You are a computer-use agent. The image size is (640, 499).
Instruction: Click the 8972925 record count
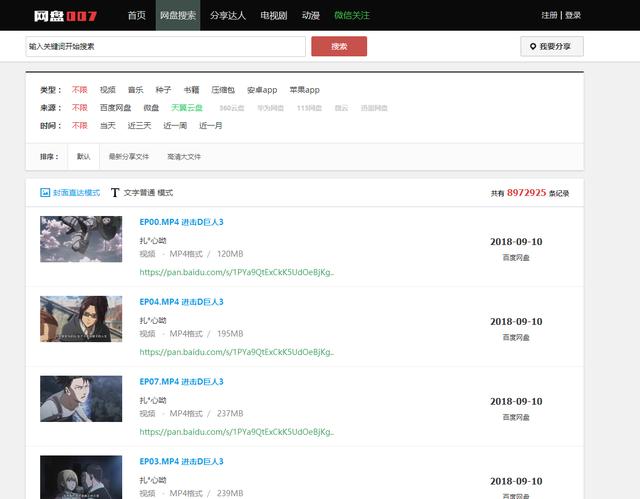click(527, 193)
